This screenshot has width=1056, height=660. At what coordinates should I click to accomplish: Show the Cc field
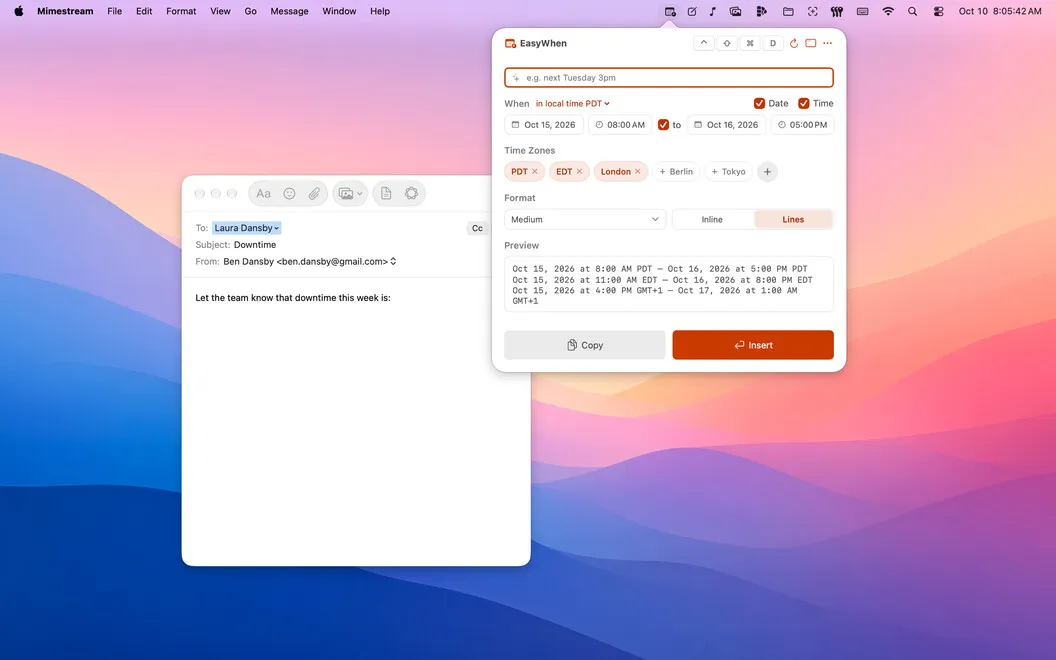coord(477,228)
